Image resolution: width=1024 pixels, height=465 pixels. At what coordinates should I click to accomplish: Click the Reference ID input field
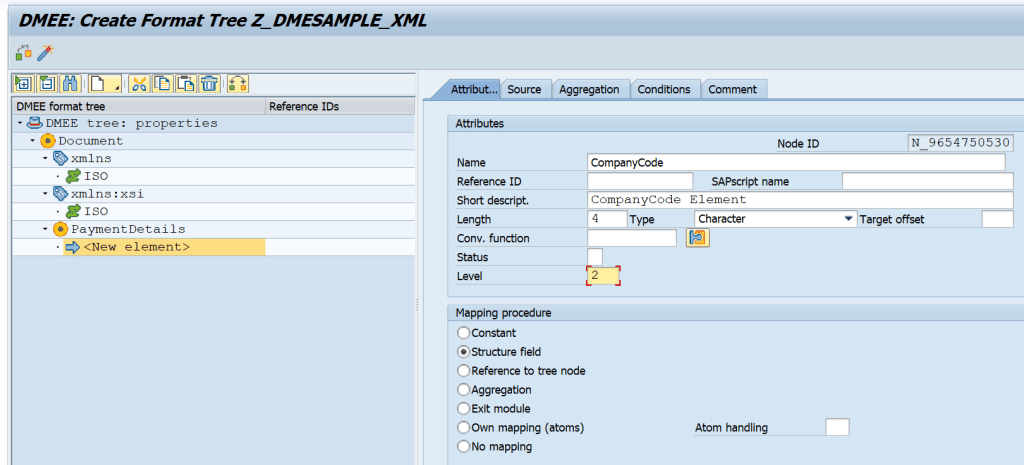(x=640, y=182)
